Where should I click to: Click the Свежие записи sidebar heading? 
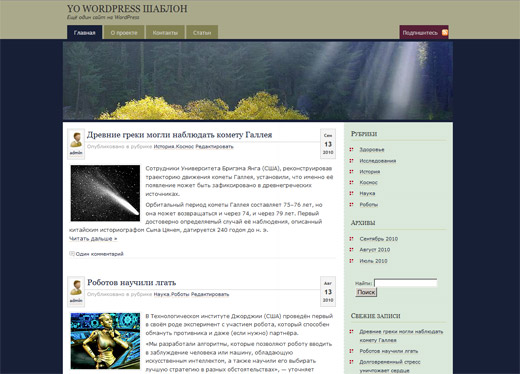tap(376, 316)
